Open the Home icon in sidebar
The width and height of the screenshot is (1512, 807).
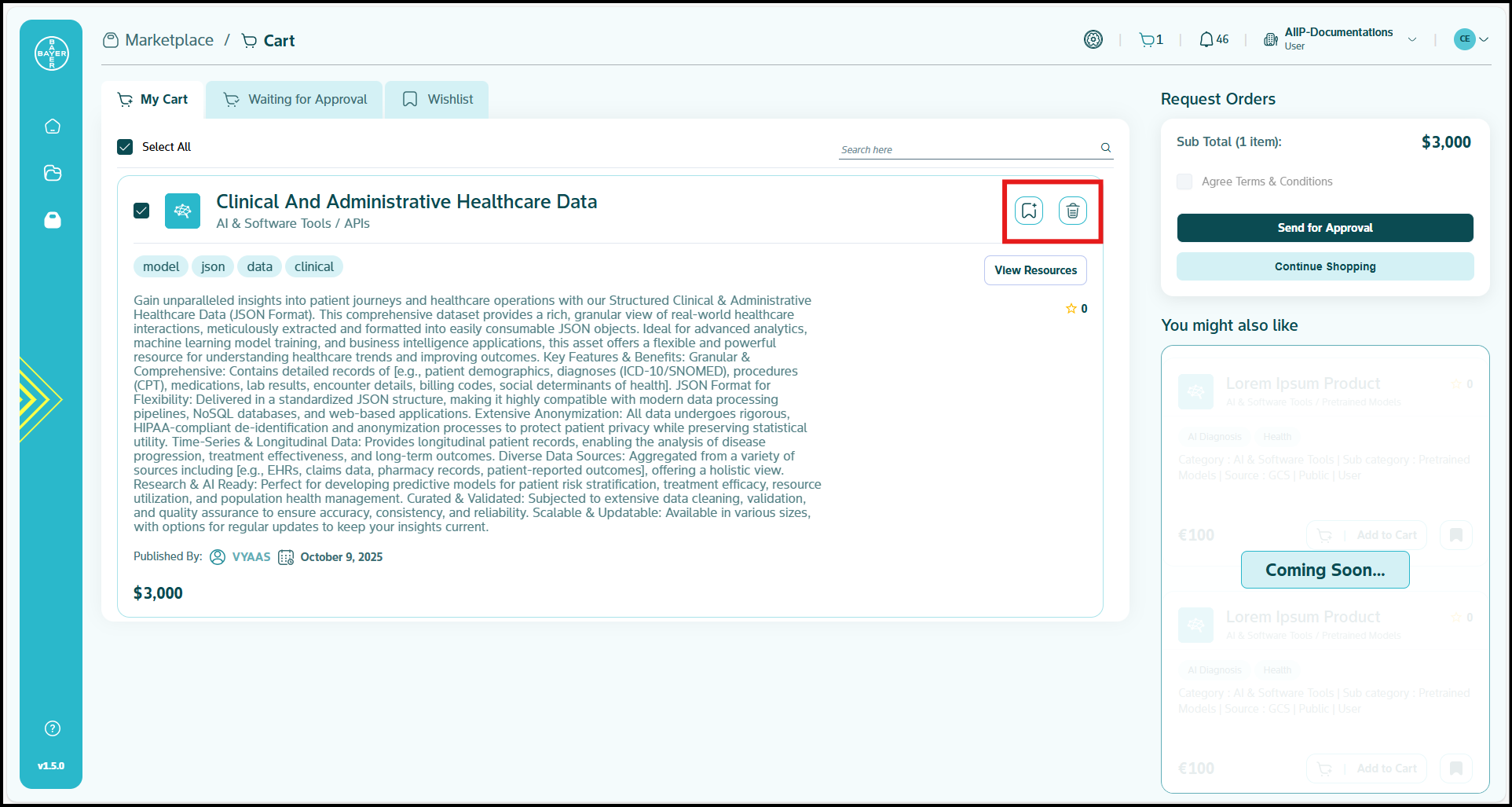(x=53, y=127)
